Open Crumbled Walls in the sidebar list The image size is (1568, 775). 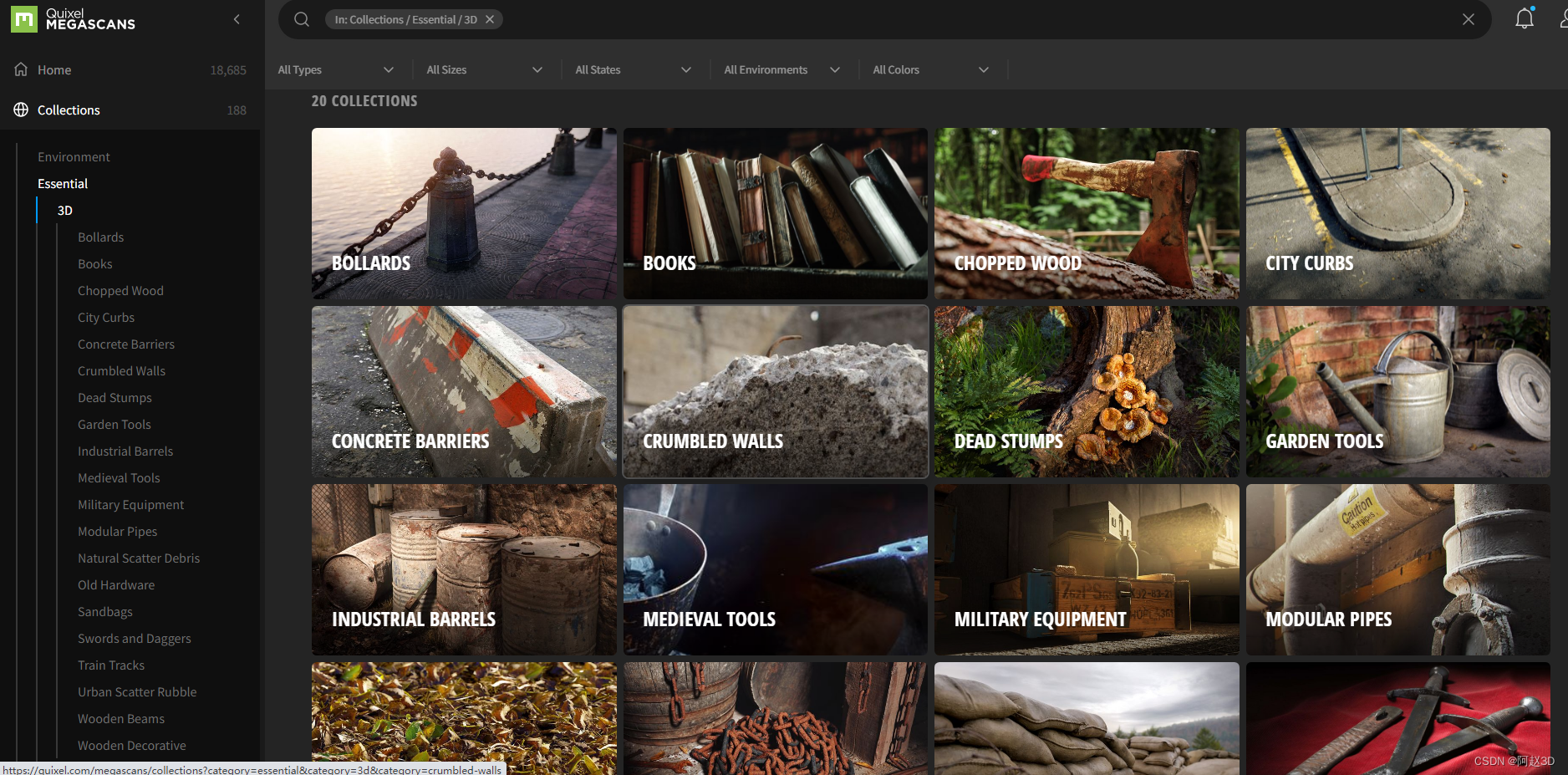[121, 370]
